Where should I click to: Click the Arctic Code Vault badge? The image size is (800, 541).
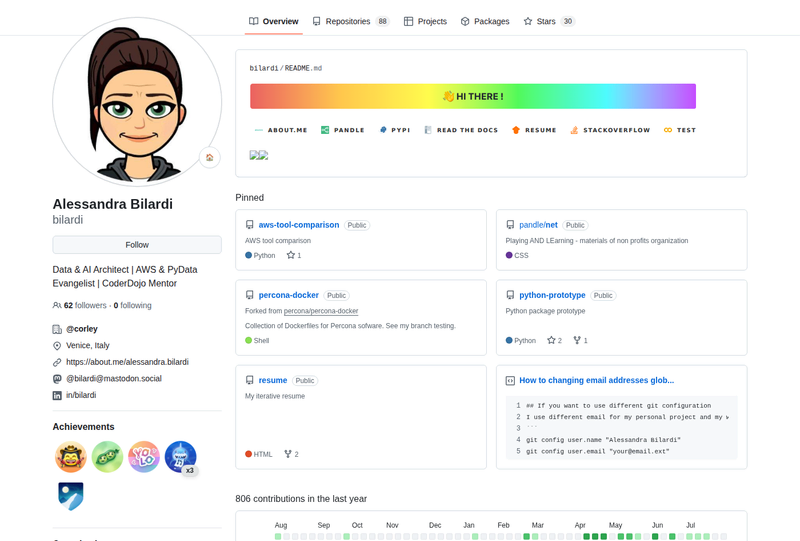[x=70, y=496]
